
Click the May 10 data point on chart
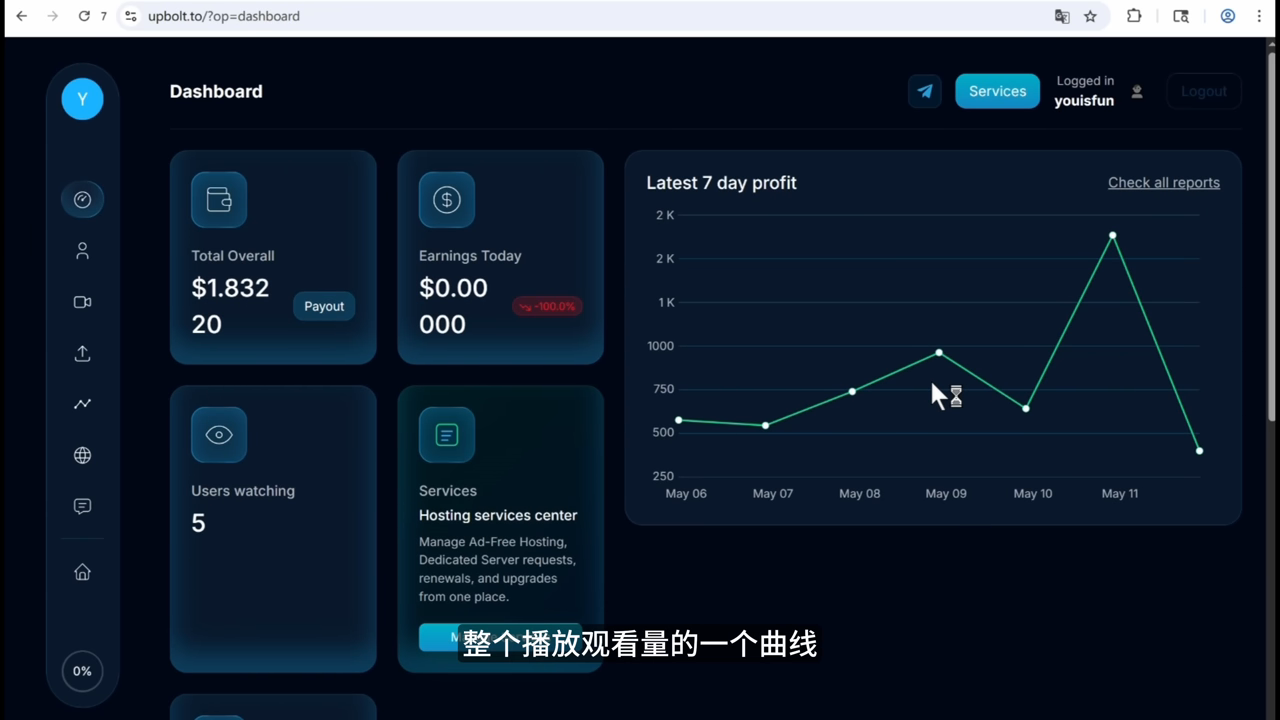coord(1026,408)
